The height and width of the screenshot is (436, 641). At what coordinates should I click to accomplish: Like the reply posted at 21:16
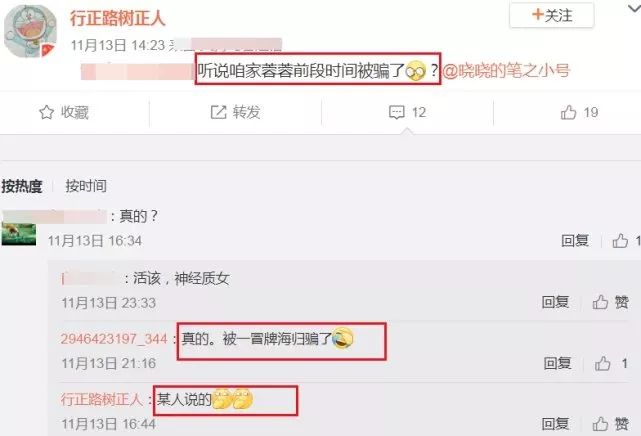[x=603, y=363]
